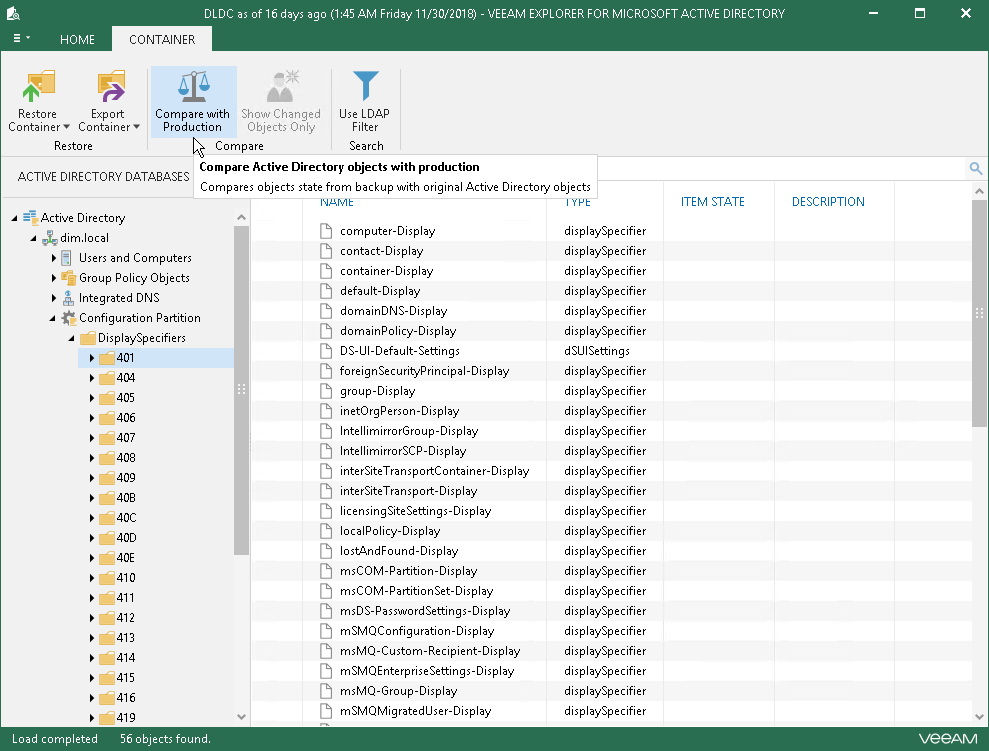Switch to the HOME tab

pos(77,39)
